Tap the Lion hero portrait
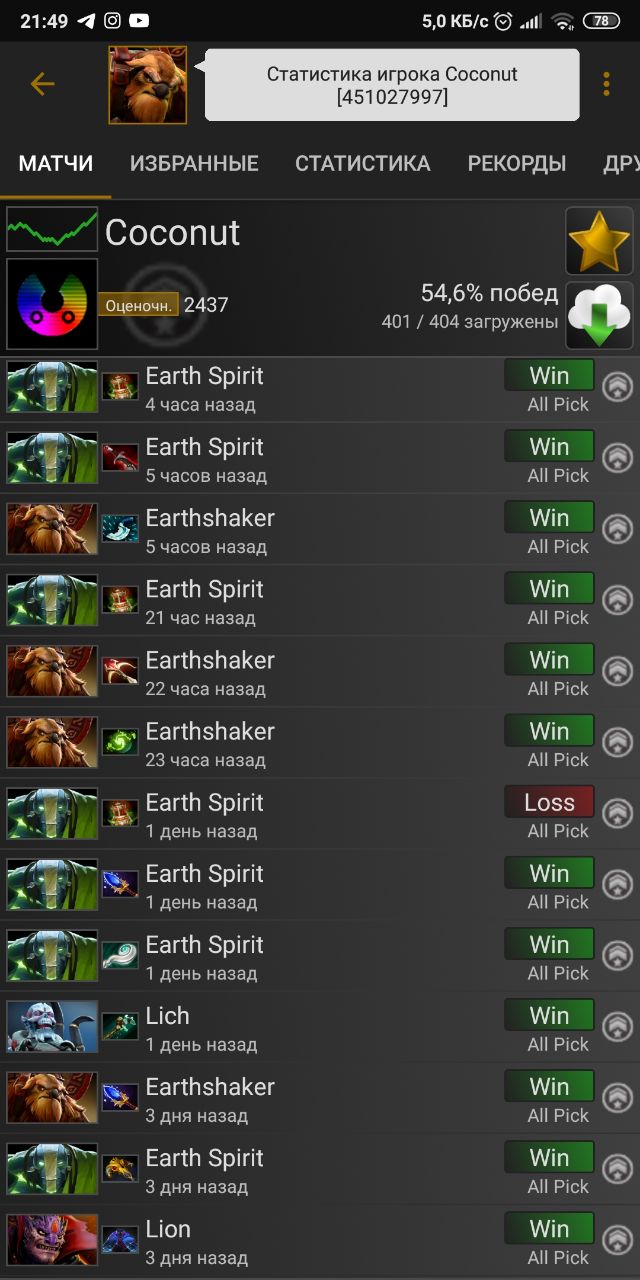The height and width of the screenshot is (1280, 640). (52, 1240)
